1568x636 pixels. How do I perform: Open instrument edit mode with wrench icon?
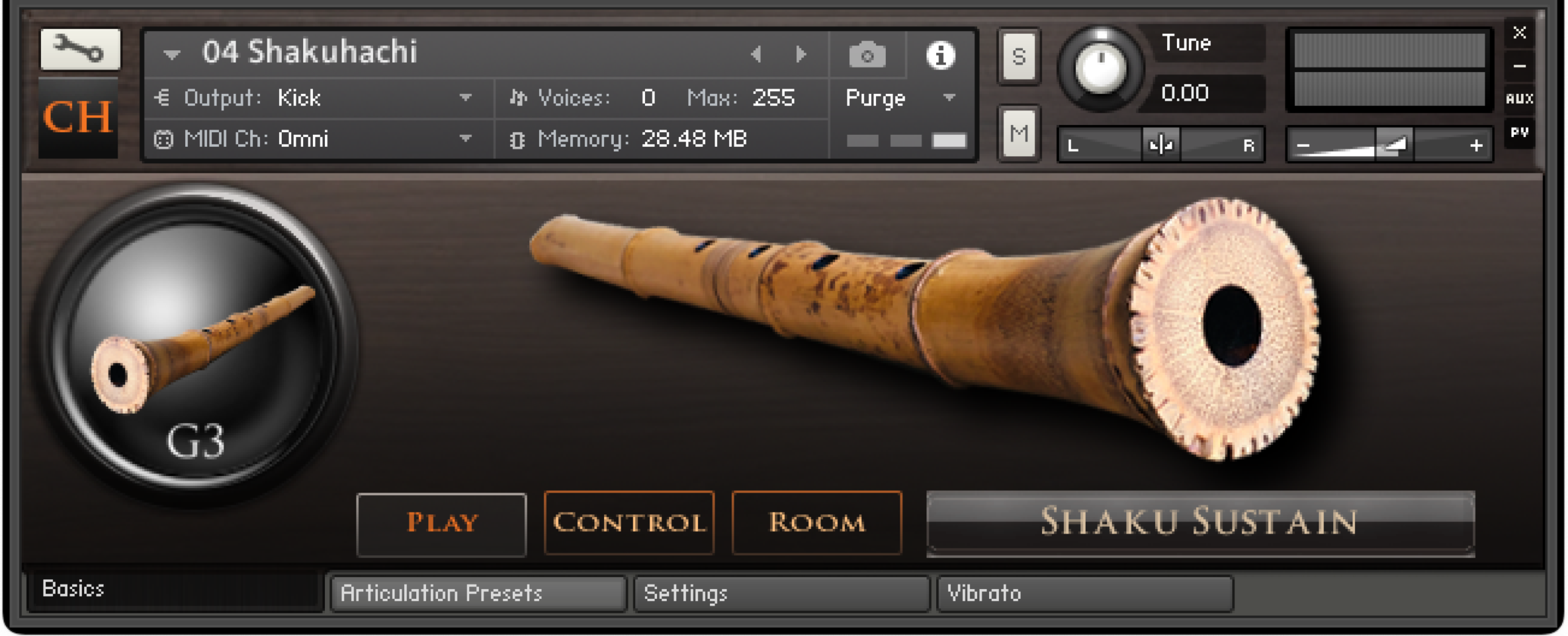point(80,50)
